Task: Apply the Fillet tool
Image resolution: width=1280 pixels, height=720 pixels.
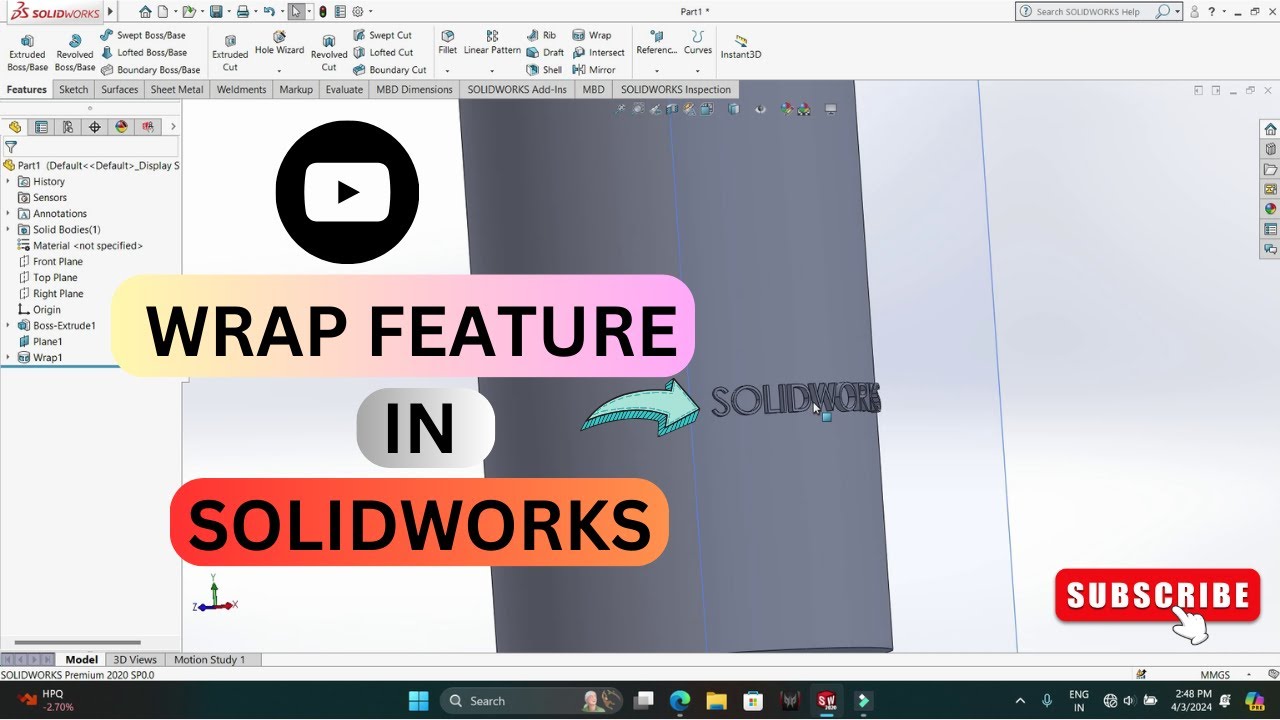Action: coord(447,43)
